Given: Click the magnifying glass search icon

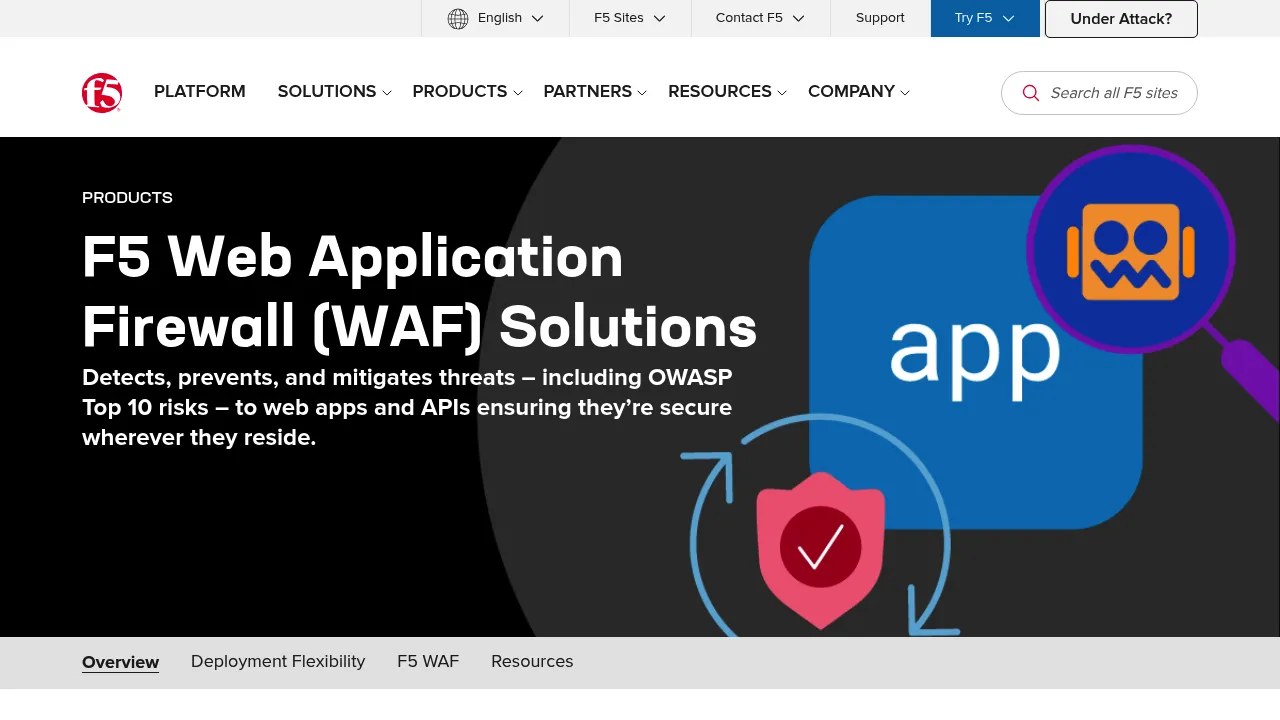Looking at the screenshot, I should pyautogui.click(x=1031, y=93).
